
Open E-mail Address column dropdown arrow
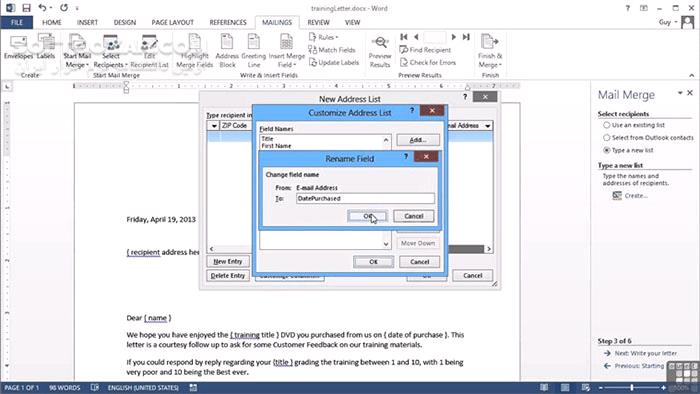pos(488,126)
